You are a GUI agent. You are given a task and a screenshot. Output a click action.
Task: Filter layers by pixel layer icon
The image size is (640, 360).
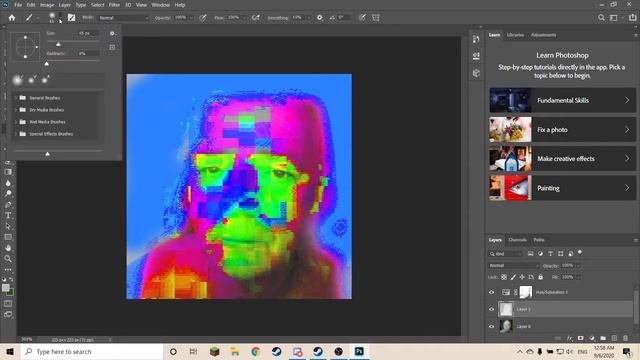point(530,253)
